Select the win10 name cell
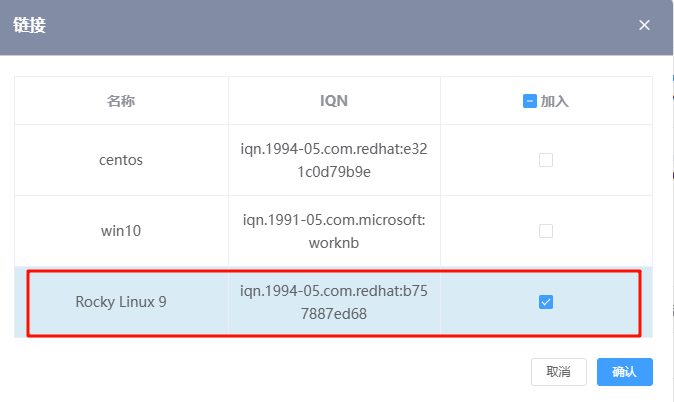Screen dimensions: 674x402 [121, 231]
